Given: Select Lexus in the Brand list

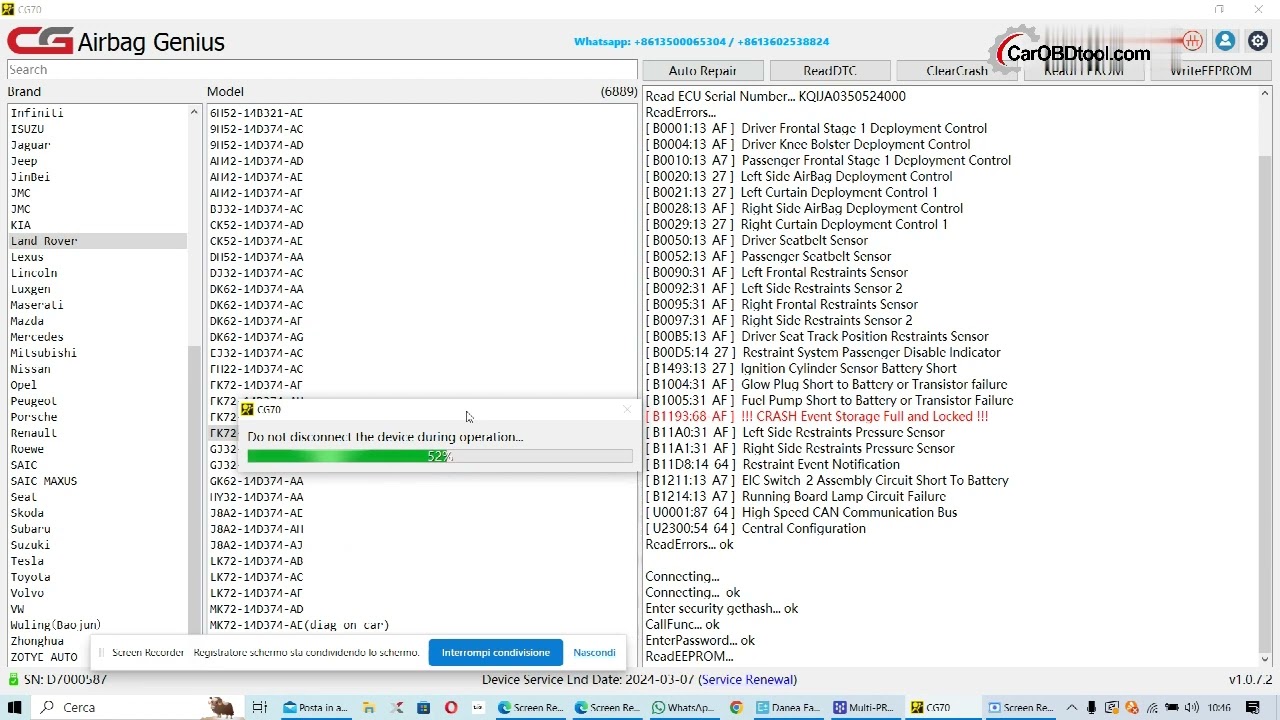Looking at the screenshot, I should [97, 257].
